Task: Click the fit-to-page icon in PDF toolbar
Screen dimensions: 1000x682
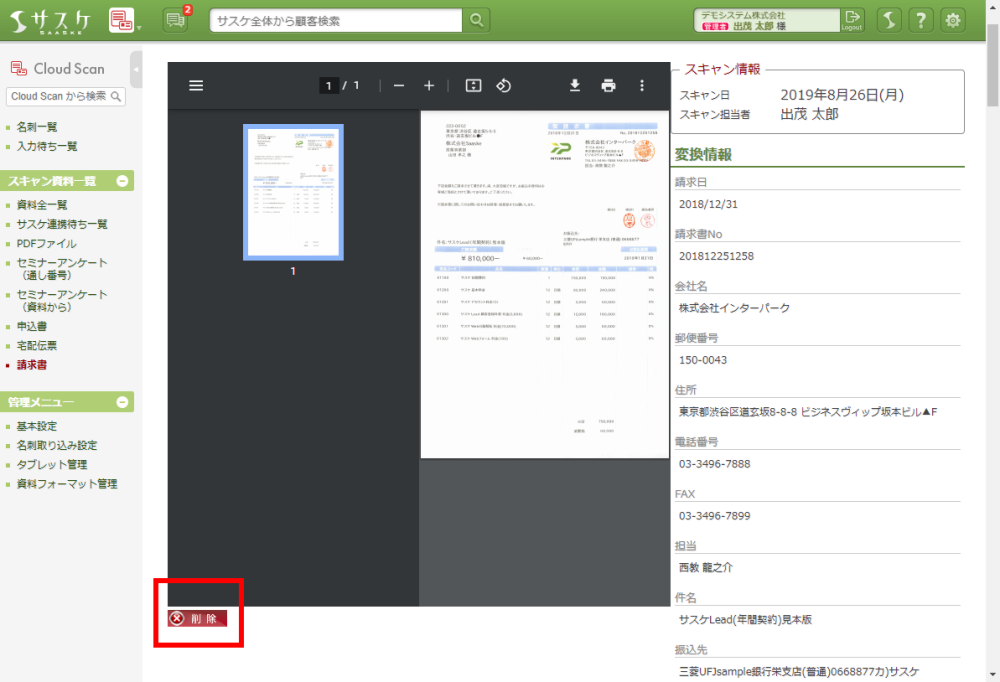Action: click(x=474, y=86)
